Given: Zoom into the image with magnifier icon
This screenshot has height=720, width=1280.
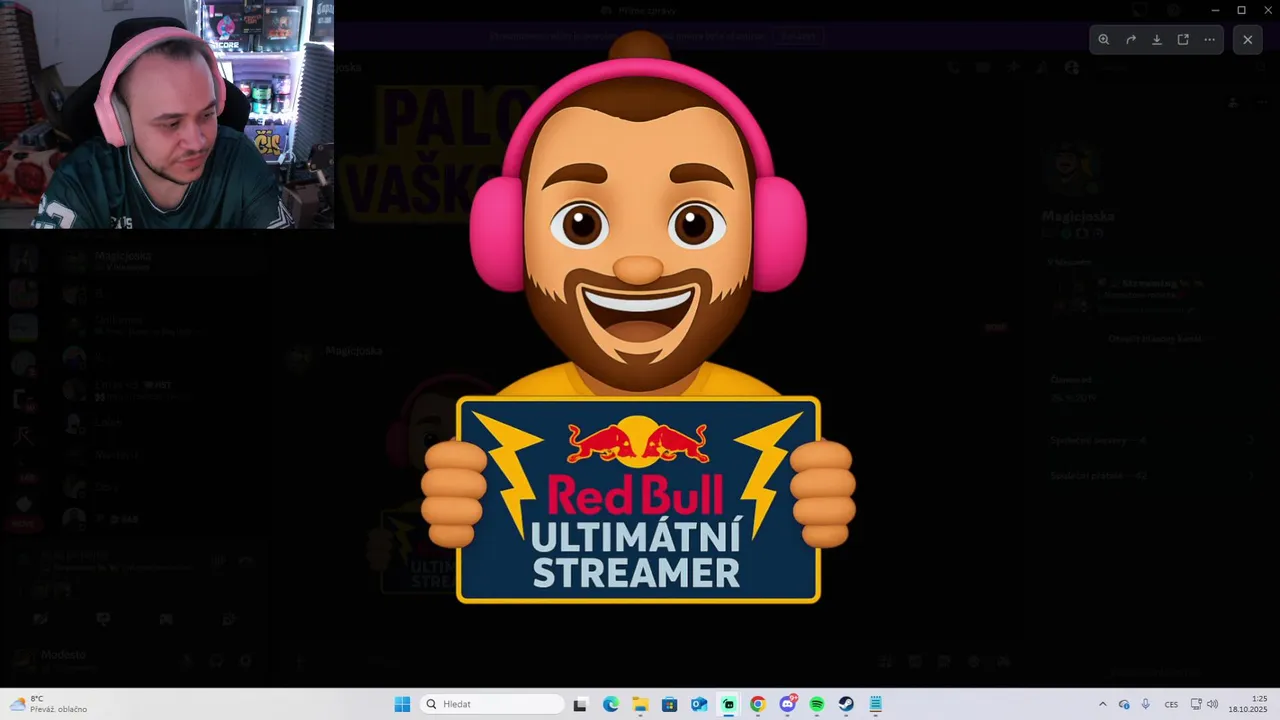Looking at the screenshot, I should 1104,40.
